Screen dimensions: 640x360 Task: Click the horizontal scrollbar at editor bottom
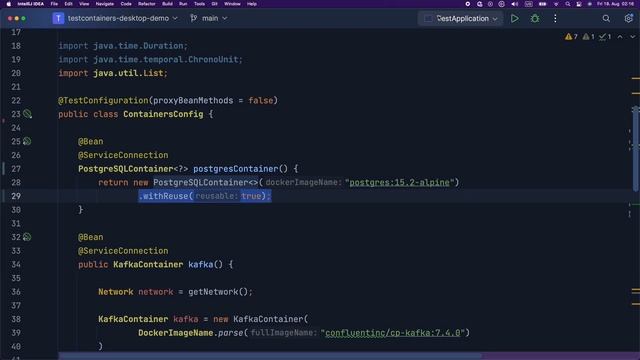269,357
